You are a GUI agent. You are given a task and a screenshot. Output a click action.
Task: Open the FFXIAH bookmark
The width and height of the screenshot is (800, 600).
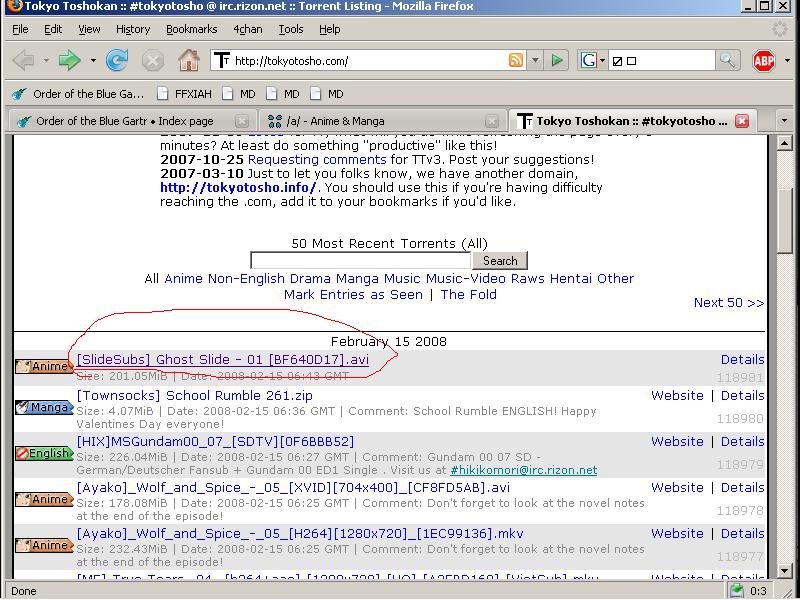(185, 94)
